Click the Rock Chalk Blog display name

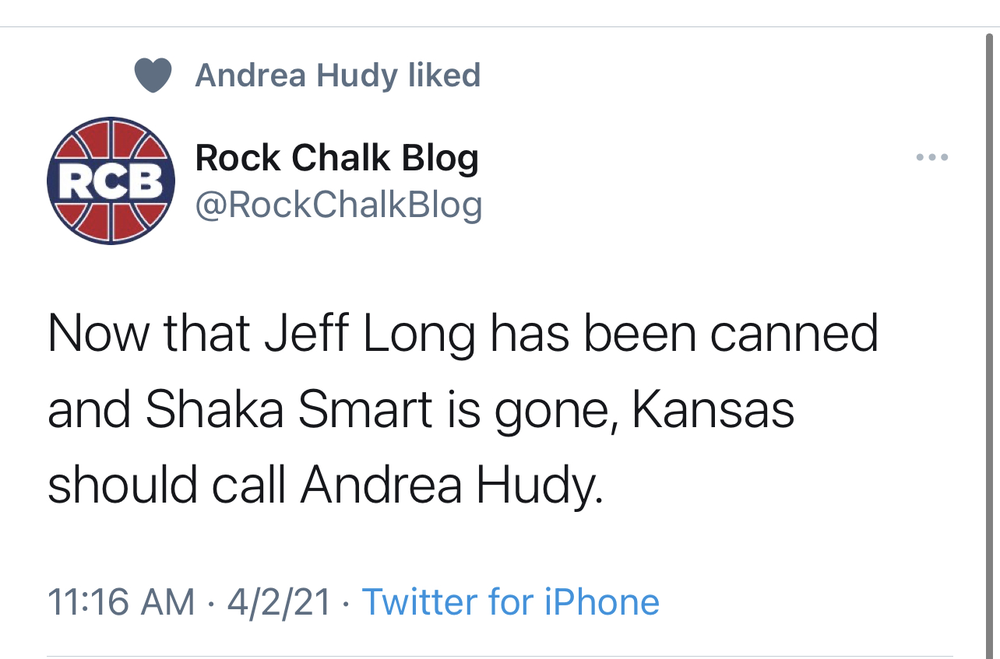[x=337, y=157]
